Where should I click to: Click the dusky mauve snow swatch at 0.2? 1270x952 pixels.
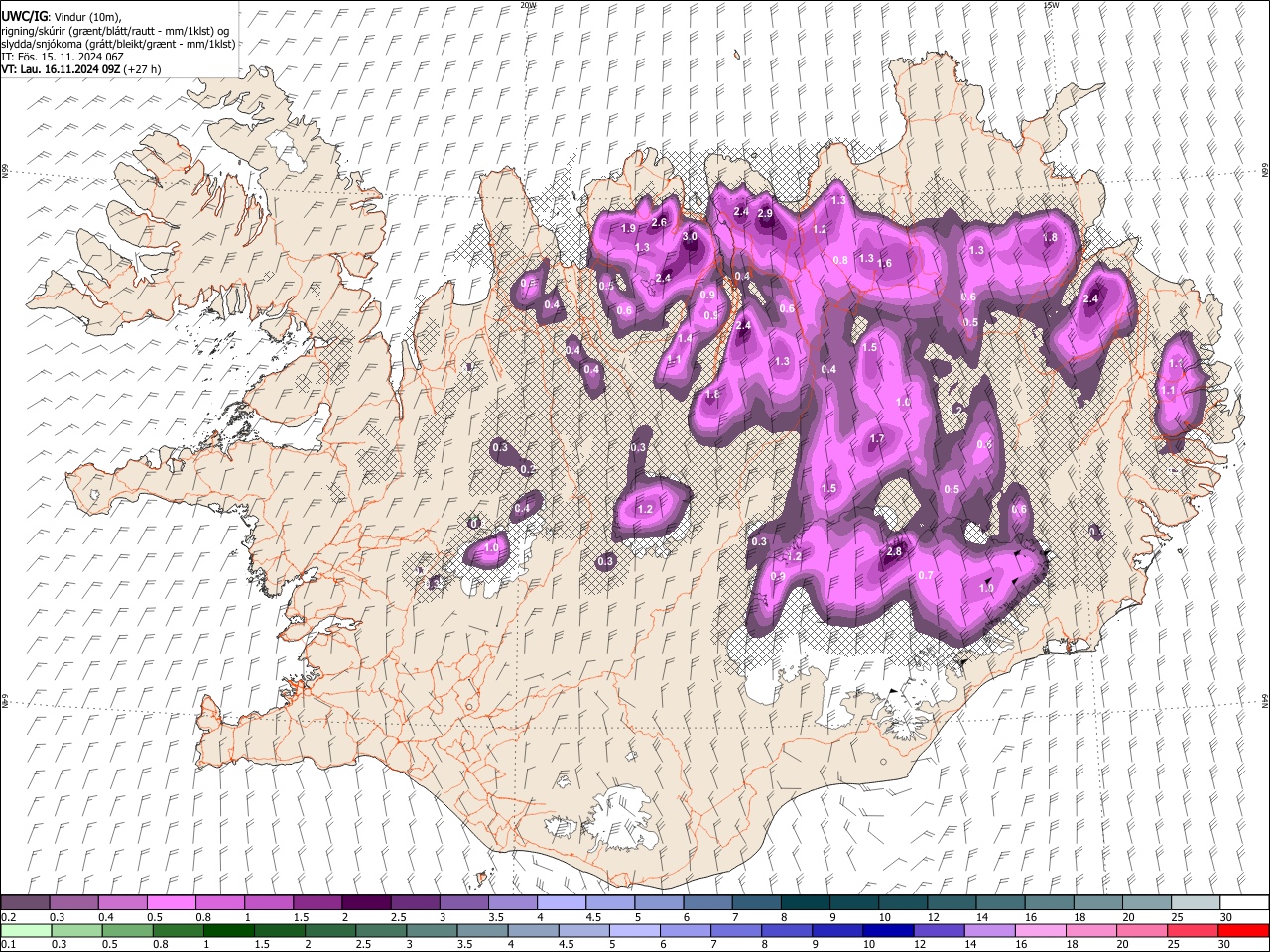(25, 903)
